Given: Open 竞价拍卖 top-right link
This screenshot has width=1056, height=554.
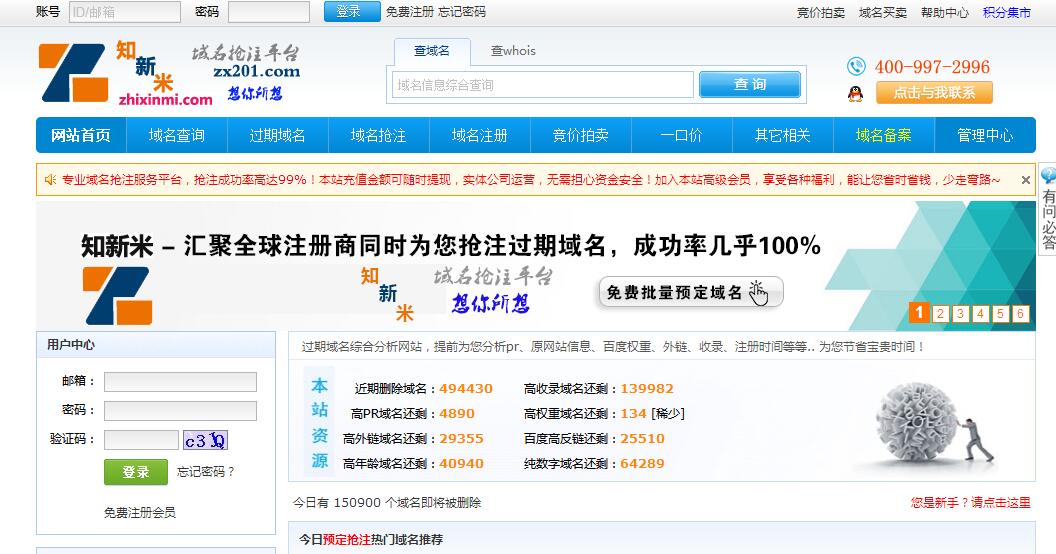Looking at the screenshot, I should coord(821,13).
